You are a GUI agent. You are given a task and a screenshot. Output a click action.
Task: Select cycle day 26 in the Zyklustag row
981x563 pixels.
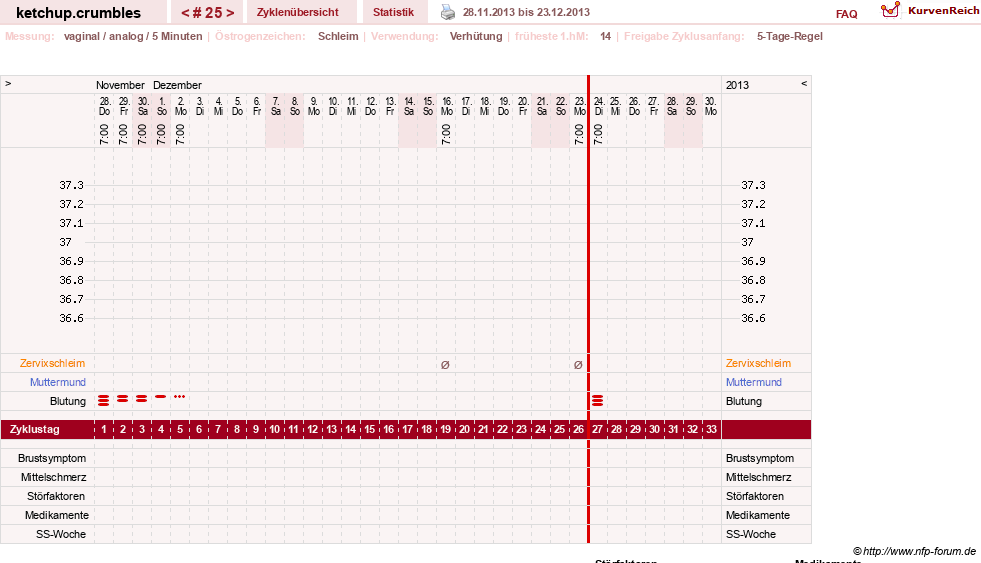[578, 429]
